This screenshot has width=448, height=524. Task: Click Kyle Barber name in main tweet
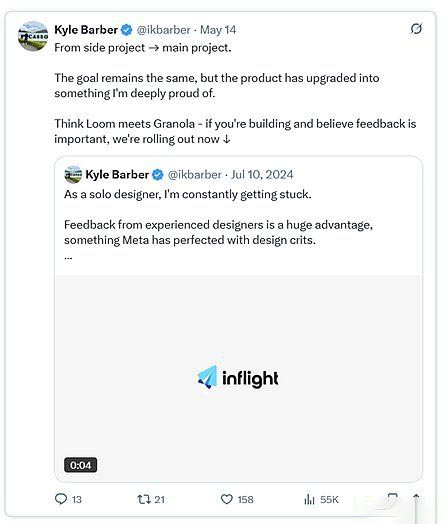click(86, 30)
